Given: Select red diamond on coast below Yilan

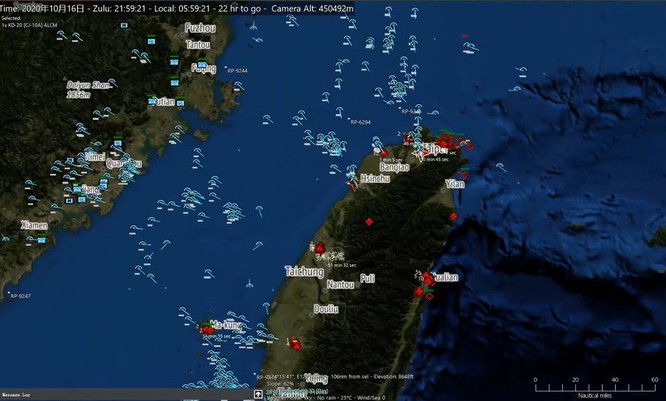Looking at the screenshot, I should point(453,216).
